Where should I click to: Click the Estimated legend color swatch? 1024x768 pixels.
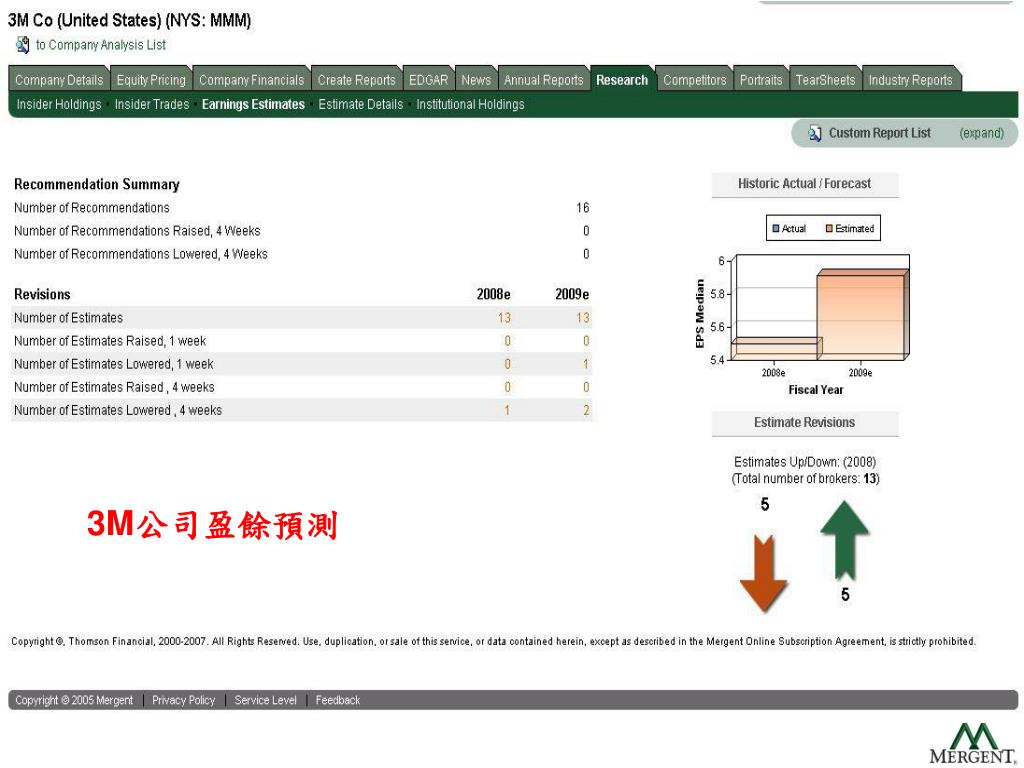tap(829, 229)
